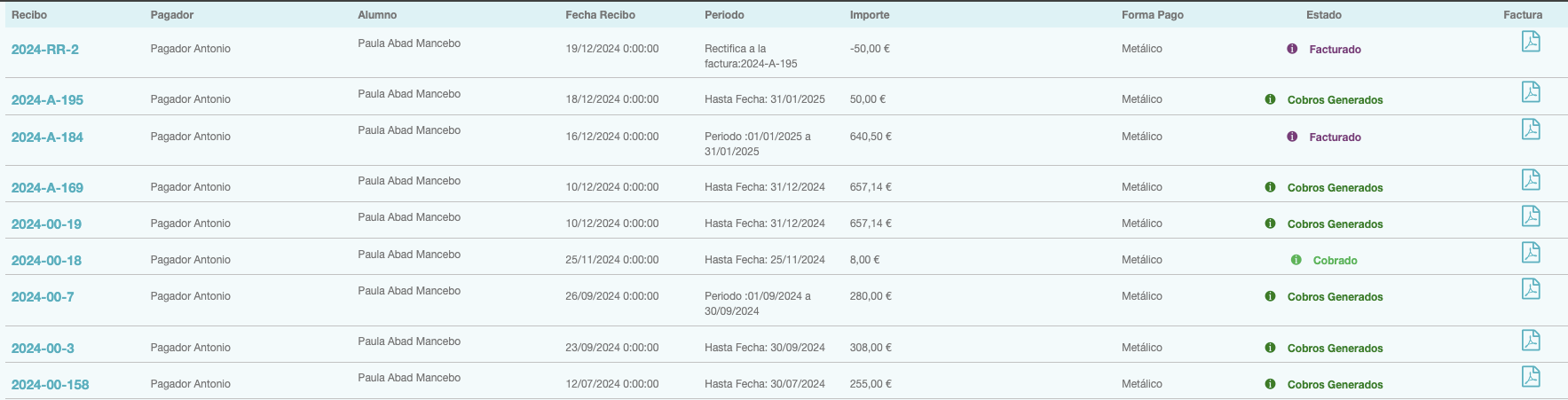1568x400 pixels.
Task: Open PDF invoice of receipt 2024-00-7
Action: click(x=1531, y=289)
